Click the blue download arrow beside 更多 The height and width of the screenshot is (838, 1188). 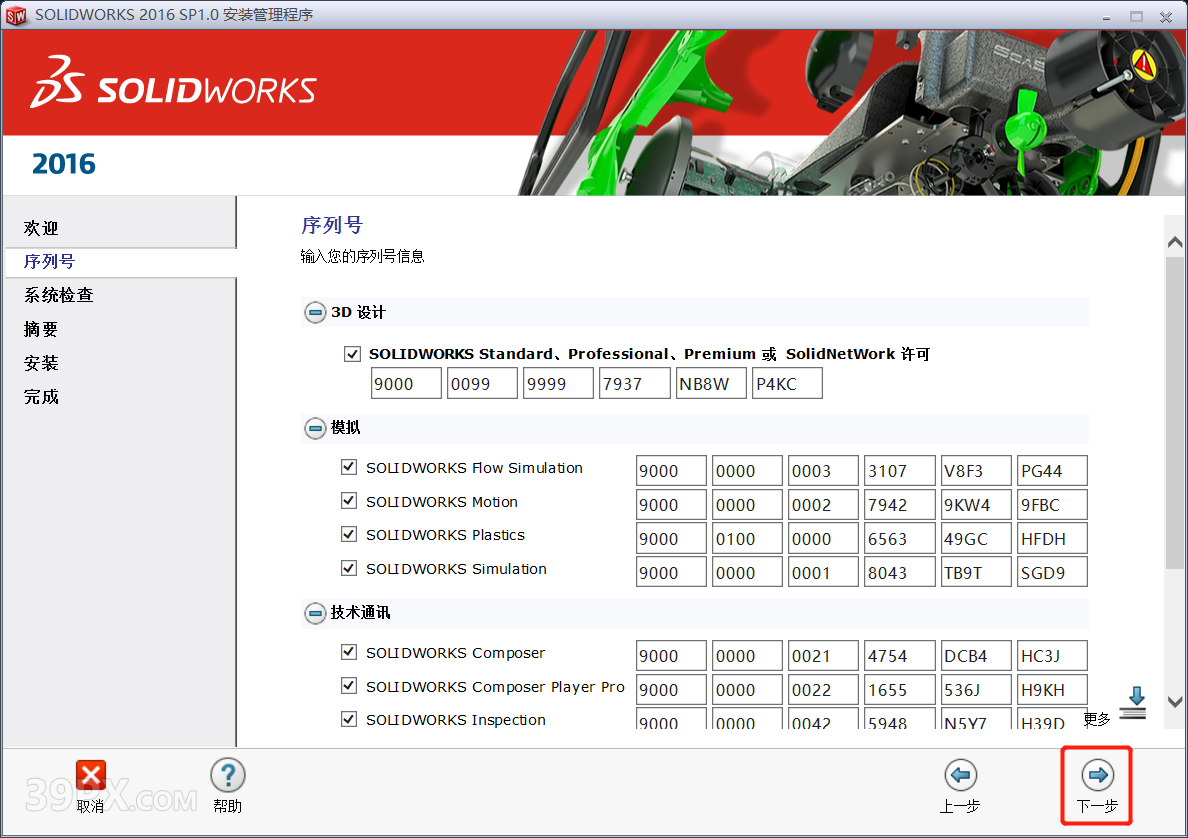click(1133, 700)
